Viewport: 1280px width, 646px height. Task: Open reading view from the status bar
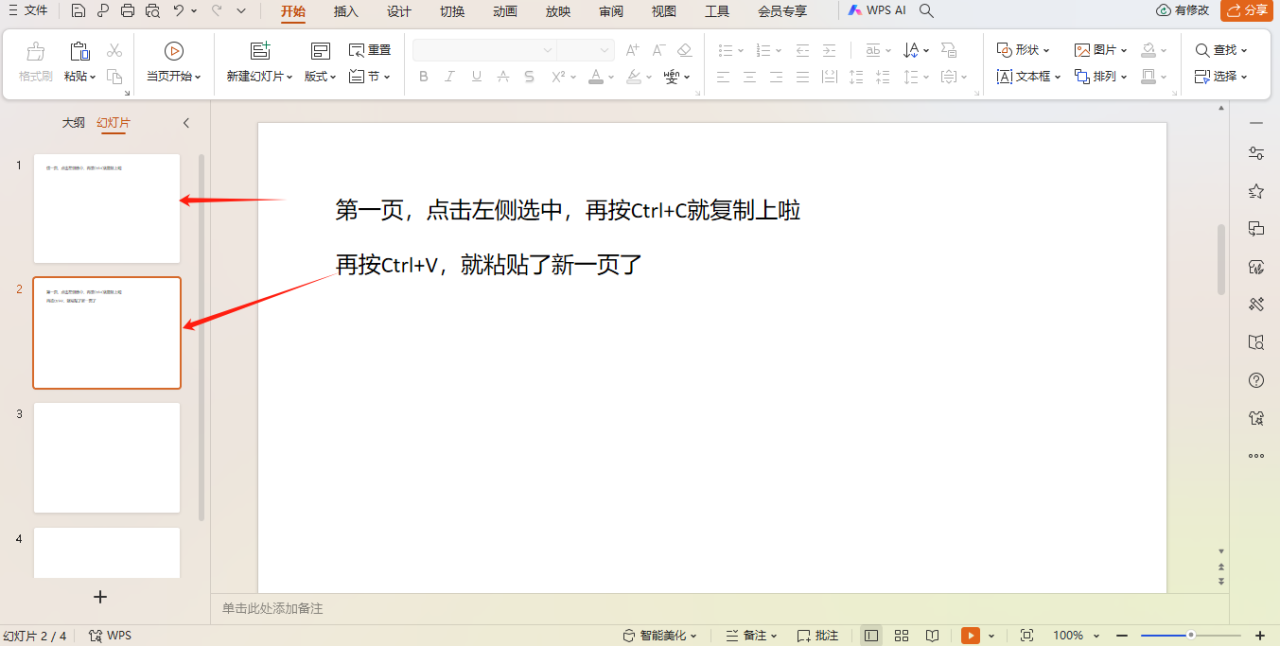click(932, 635)
